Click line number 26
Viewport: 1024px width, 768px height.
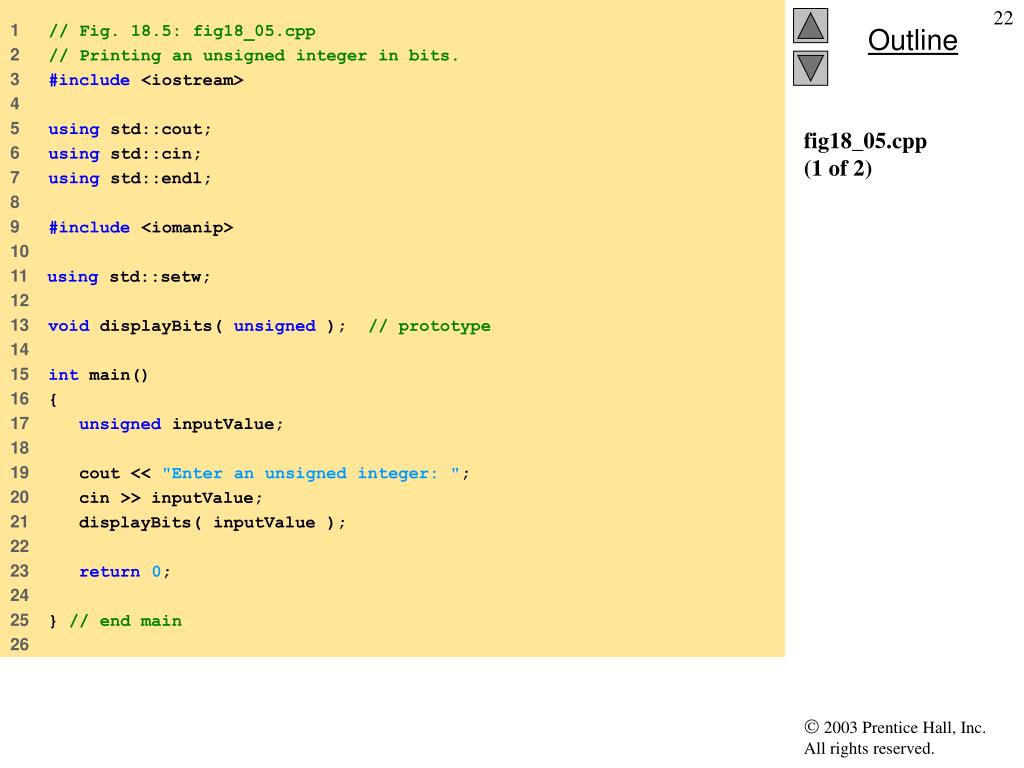coord(19,645)
